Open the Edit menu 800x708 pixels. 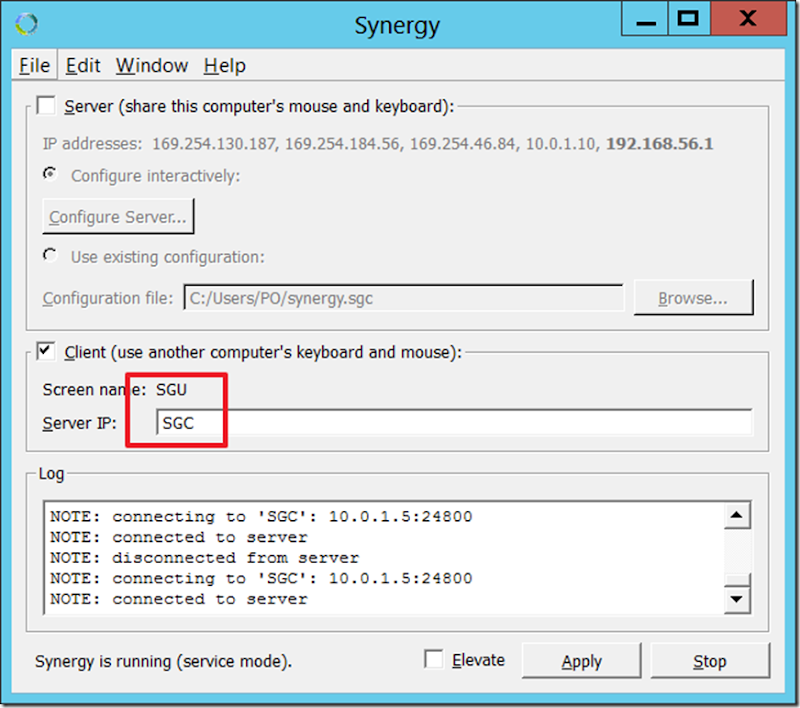pos(83,66)
